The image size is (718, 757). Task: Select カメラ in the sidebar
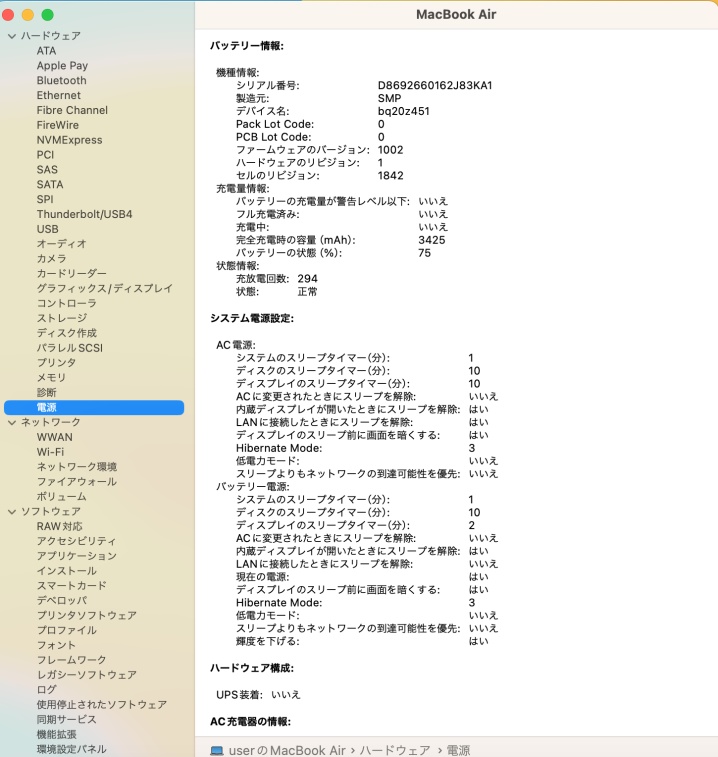point(51,259)
